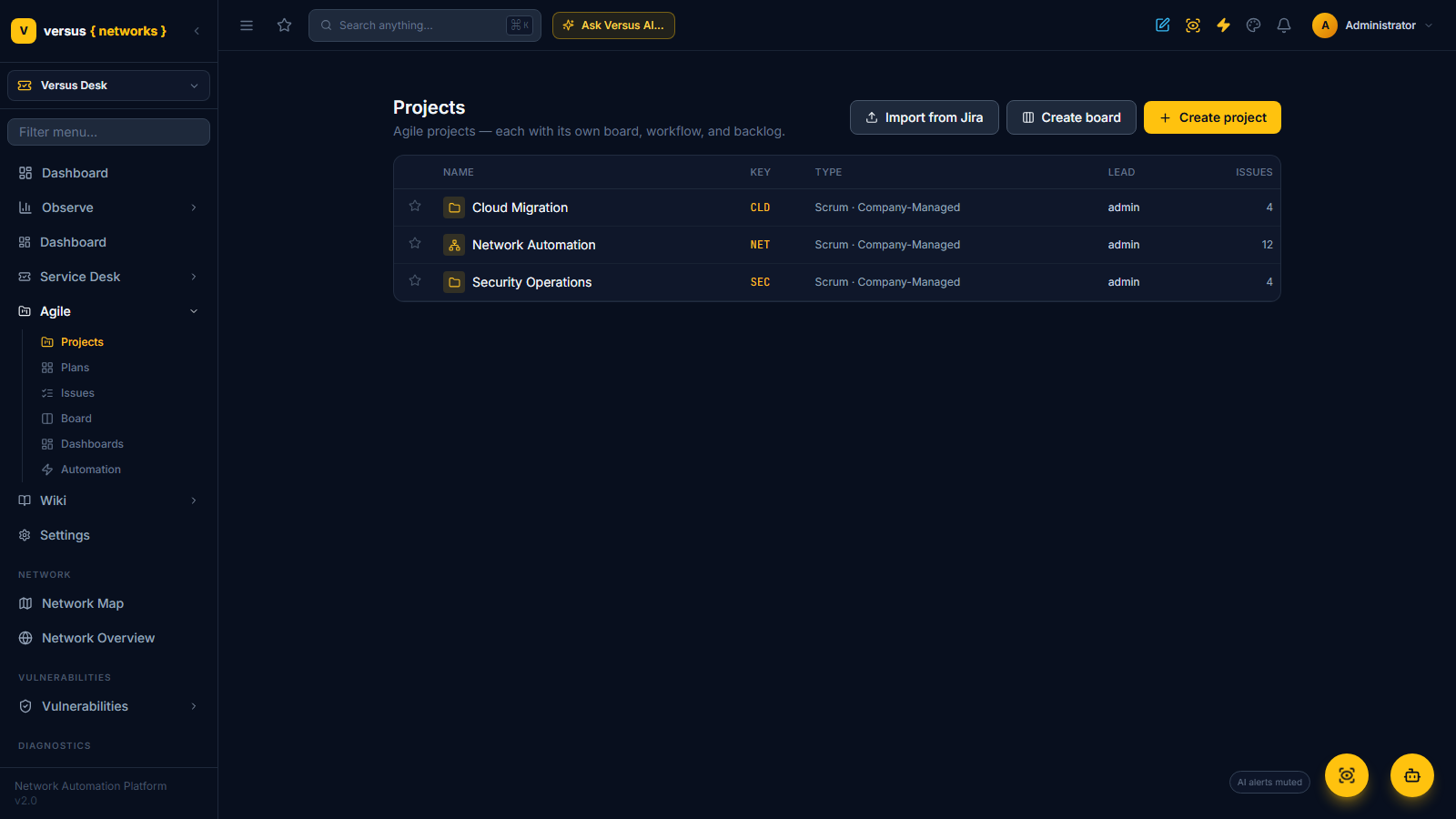Viewport: 1456px width, 819px height.
Task: Open the lightning bolt quick actions icon
Action: point(1223,25)
